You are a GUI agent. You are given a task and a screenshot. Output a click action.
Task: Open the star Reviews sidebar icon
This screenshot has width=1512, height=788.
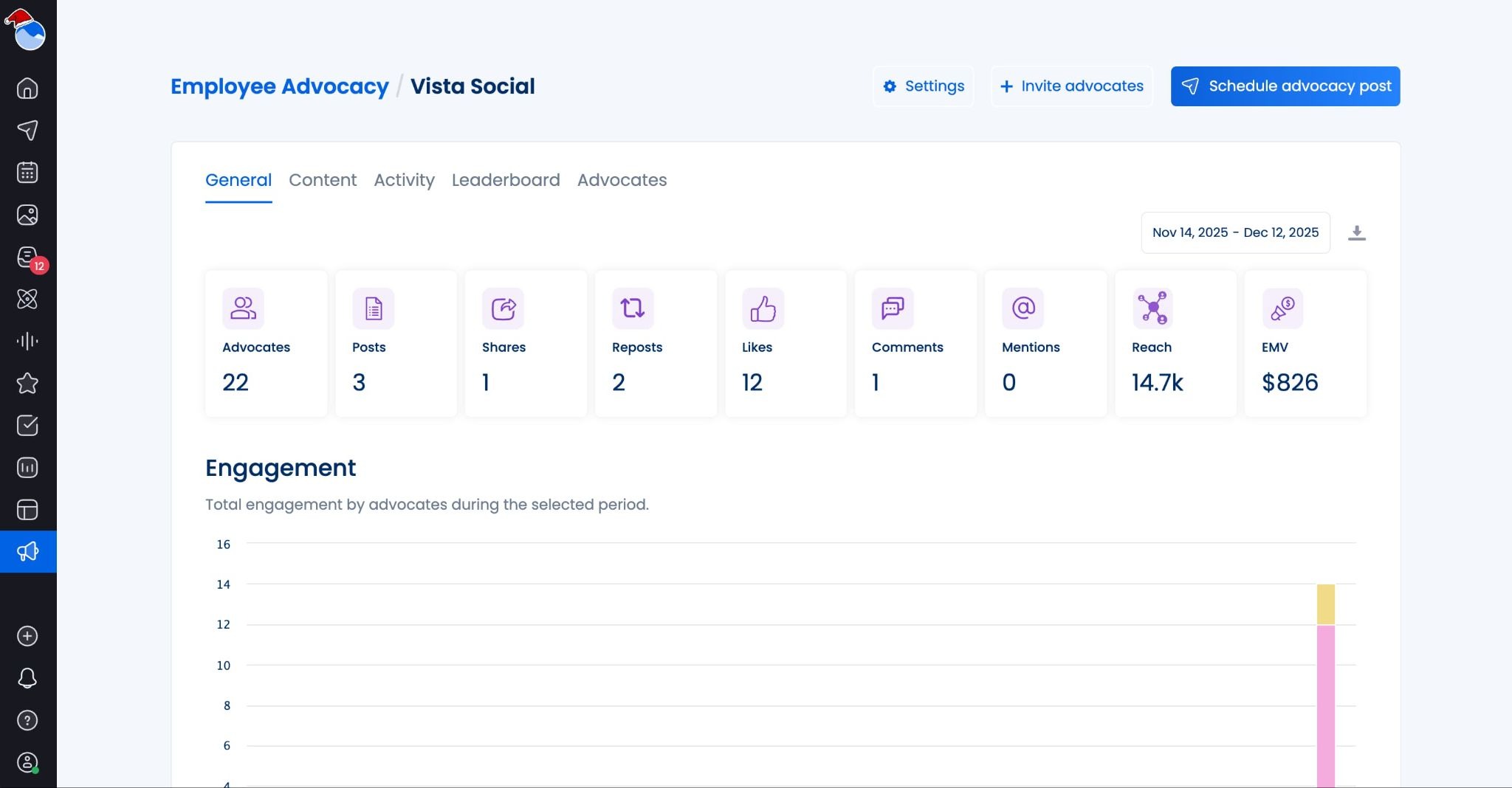pyautogui.click(x=27, y=383)
